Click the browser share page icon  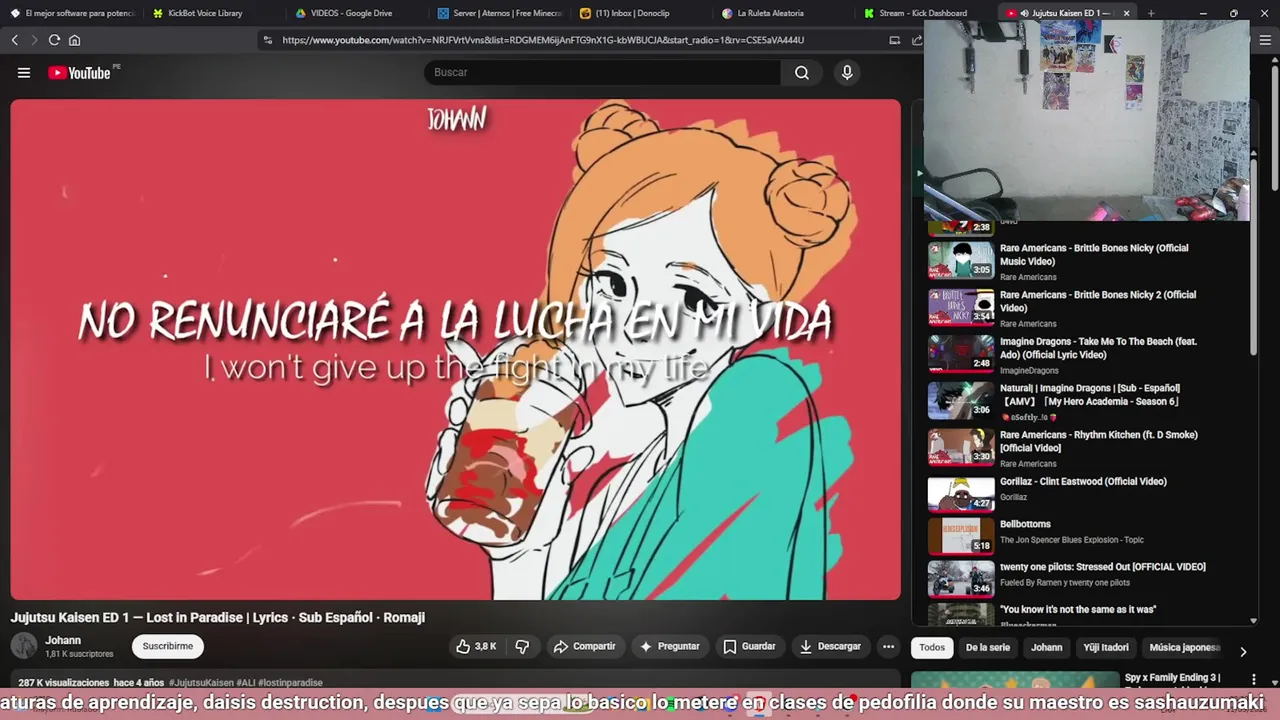pos(916,40)
